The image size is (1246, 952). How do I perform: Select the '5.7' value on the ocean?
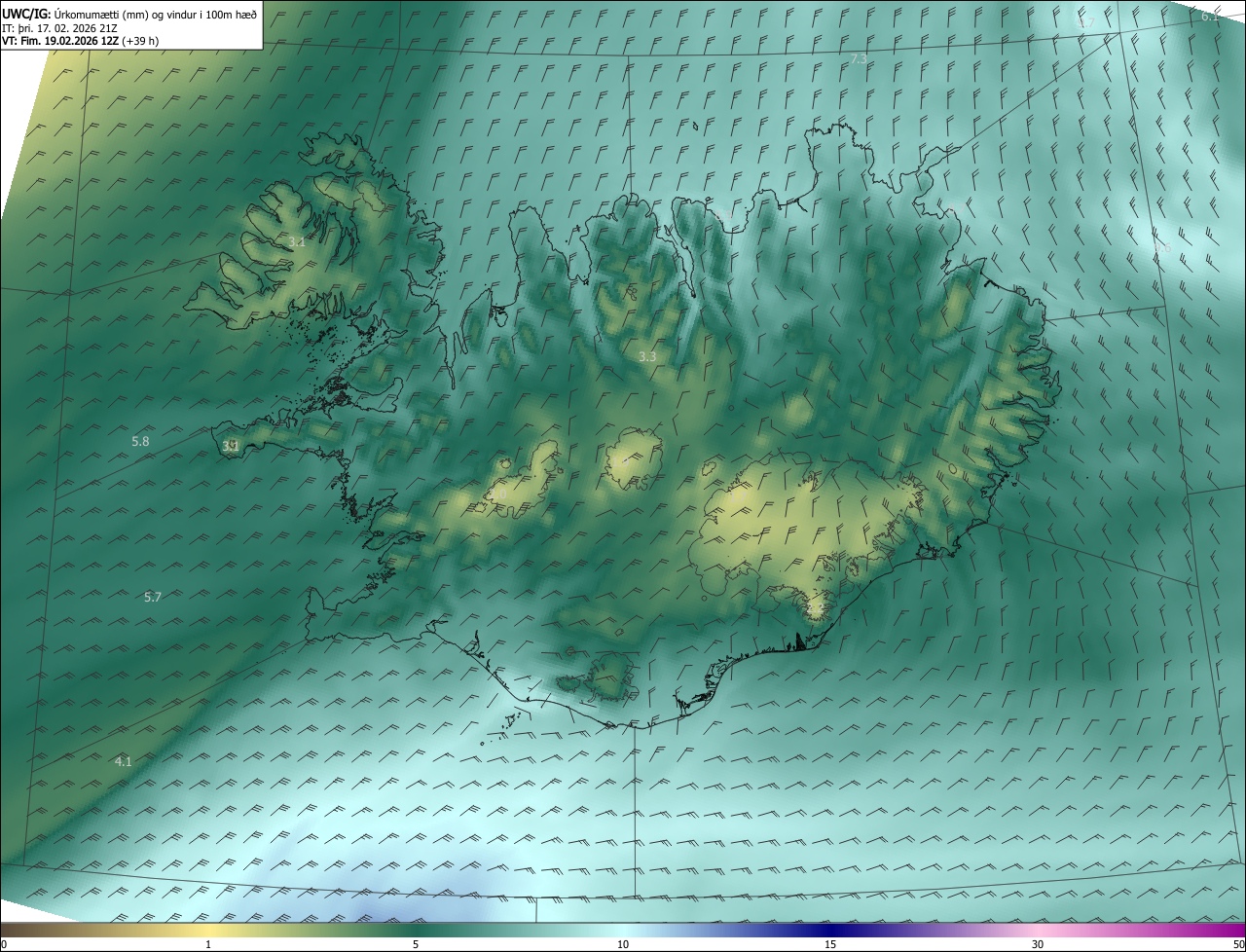pyautogui.click(x=153, y=597)
